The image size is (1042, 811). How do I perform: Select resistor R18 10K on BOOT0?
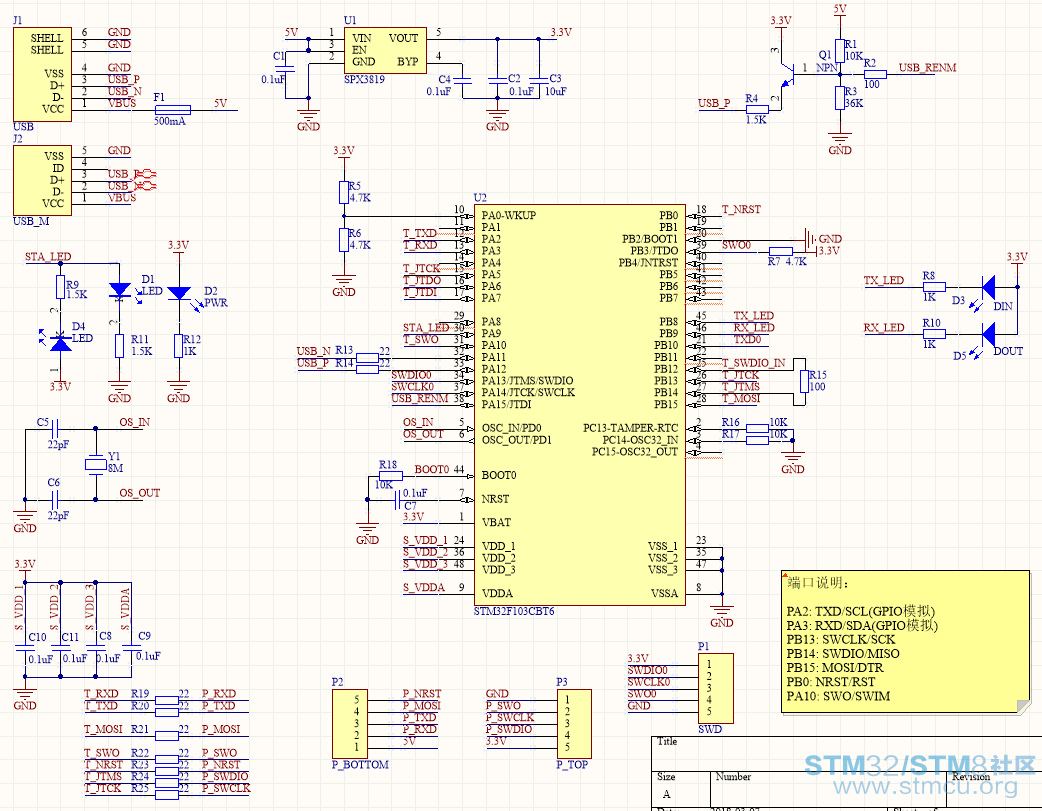click(391, 476)
